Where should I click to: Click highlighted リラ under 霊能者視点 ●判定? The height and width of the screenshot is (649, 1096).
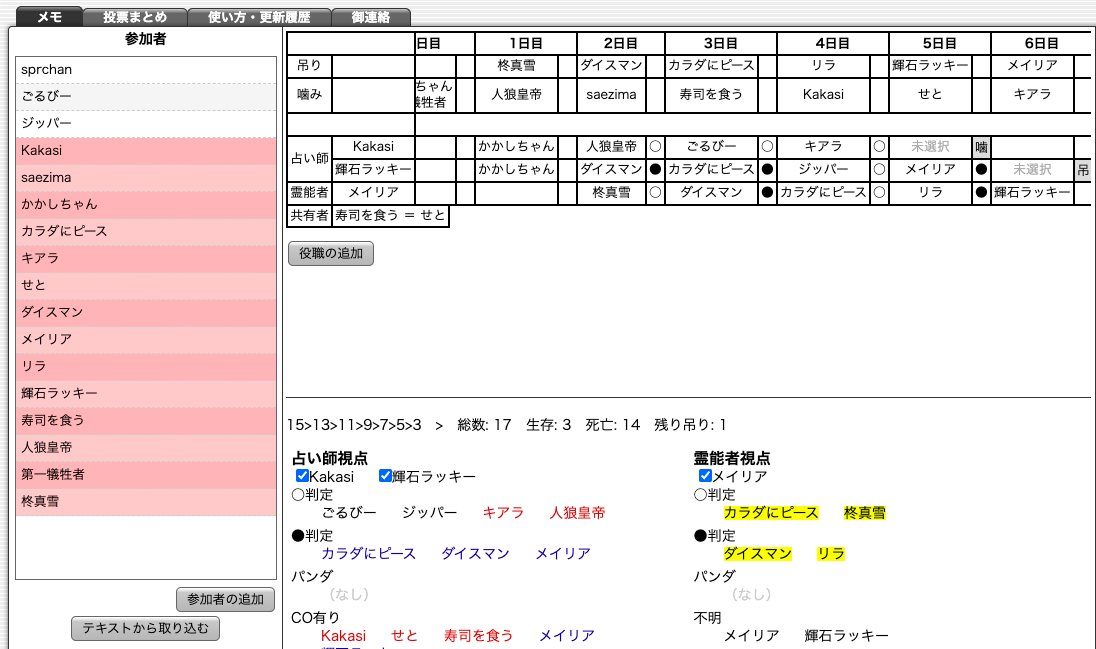(x=831, y=553)
